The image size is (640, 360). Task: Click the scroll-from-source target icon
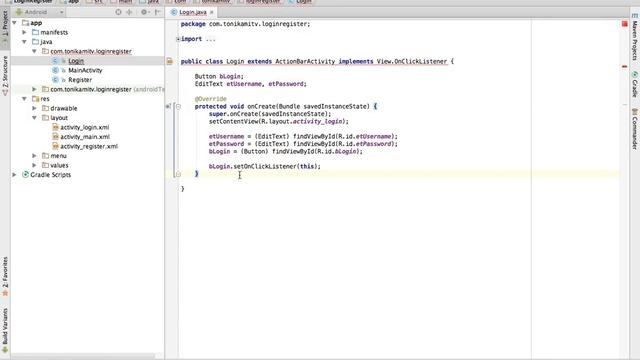pyautogui.click(x=118, y=12)
